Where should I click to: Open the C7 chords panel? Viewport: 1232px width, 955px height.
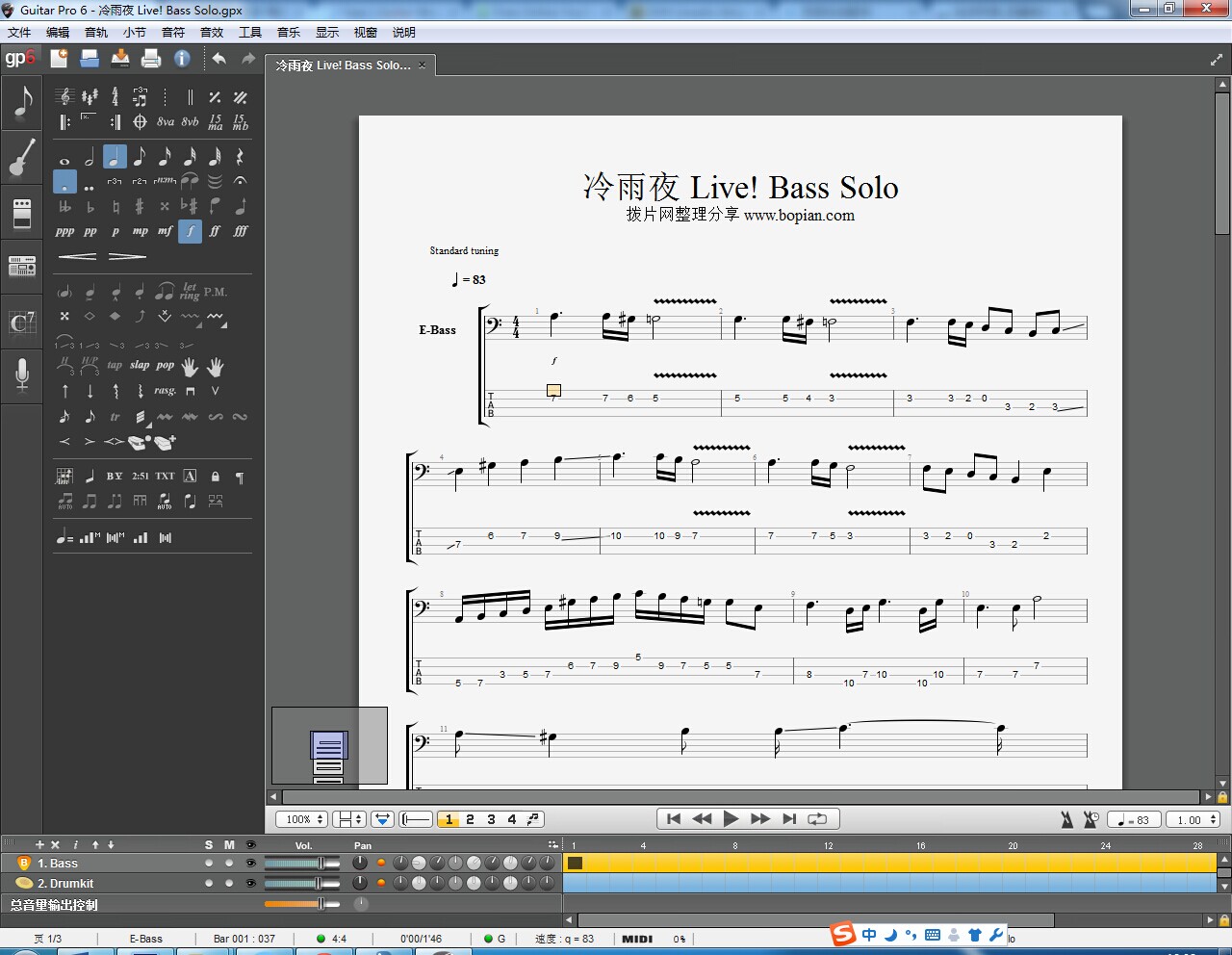(x=22, y=322)
